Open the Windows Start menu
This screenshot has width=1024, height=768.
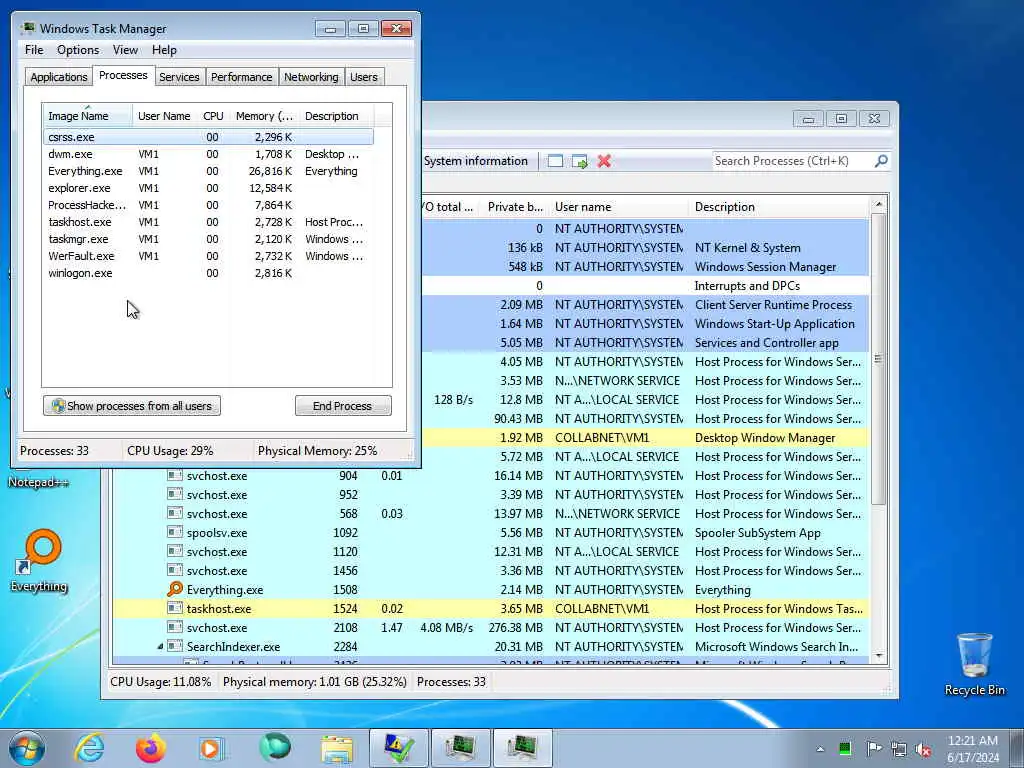(27, 748)
